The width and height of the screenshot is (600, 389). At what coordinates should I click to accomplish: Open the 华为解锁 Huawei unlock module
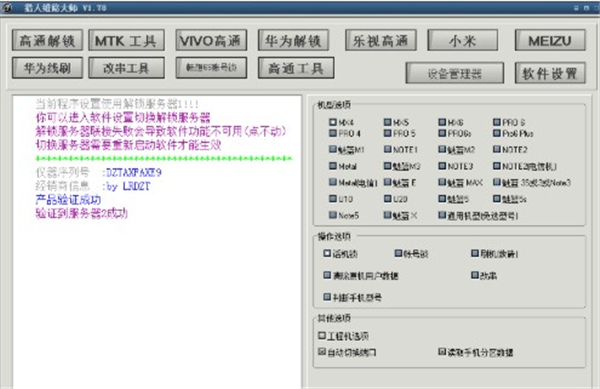coord(293,41)
